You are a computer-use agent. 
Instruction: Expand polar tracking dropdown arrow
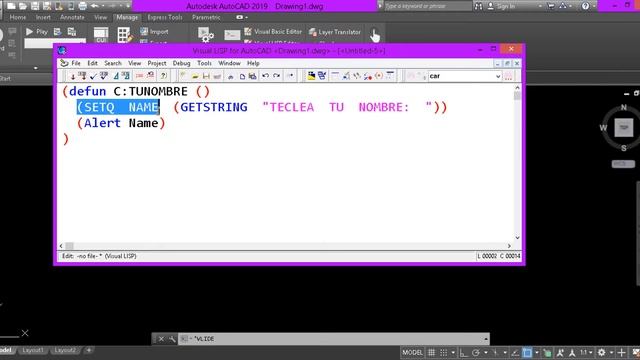point(485,353)
